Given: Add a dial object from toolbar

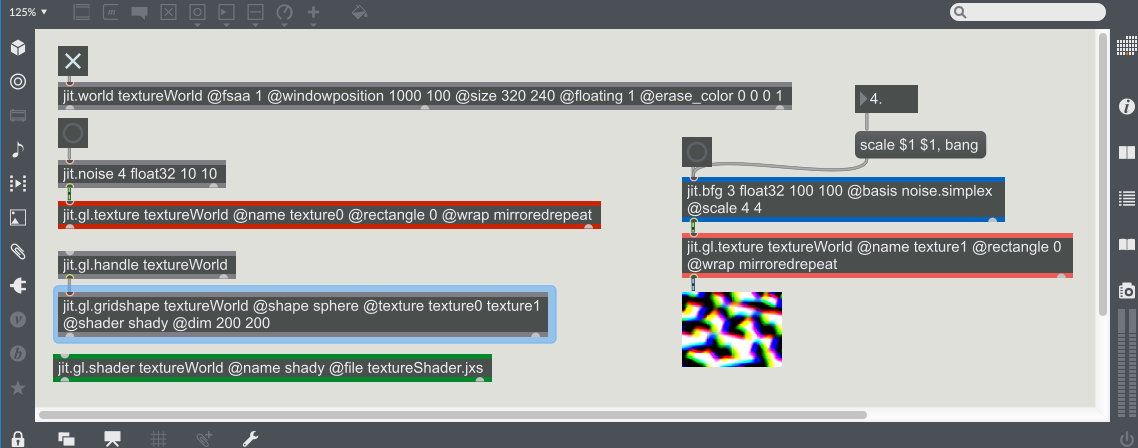Looking at the screenshot, I should point(284,12).
